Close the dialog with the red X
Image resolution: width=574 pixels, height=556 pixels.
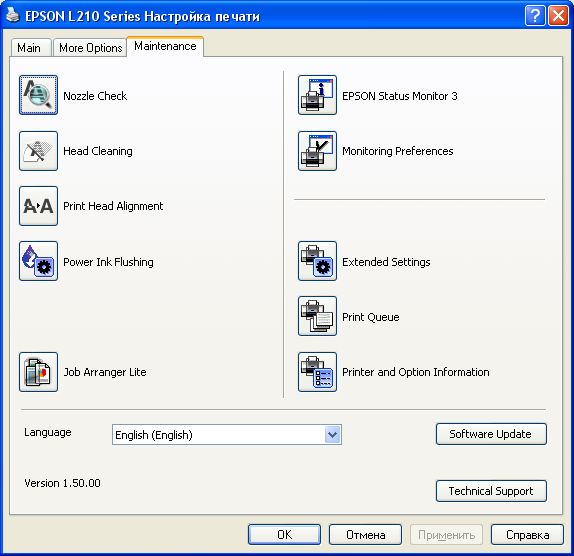pos(558,16)
